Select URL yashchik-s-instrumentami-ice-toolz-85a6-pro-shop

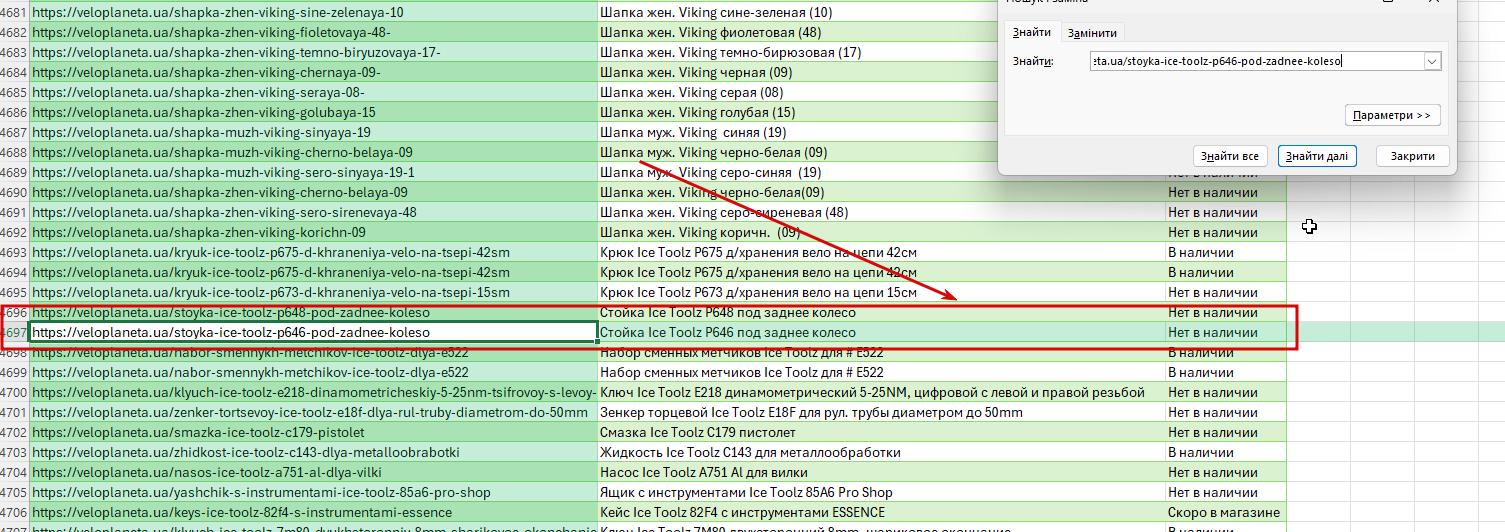(313, 492)
